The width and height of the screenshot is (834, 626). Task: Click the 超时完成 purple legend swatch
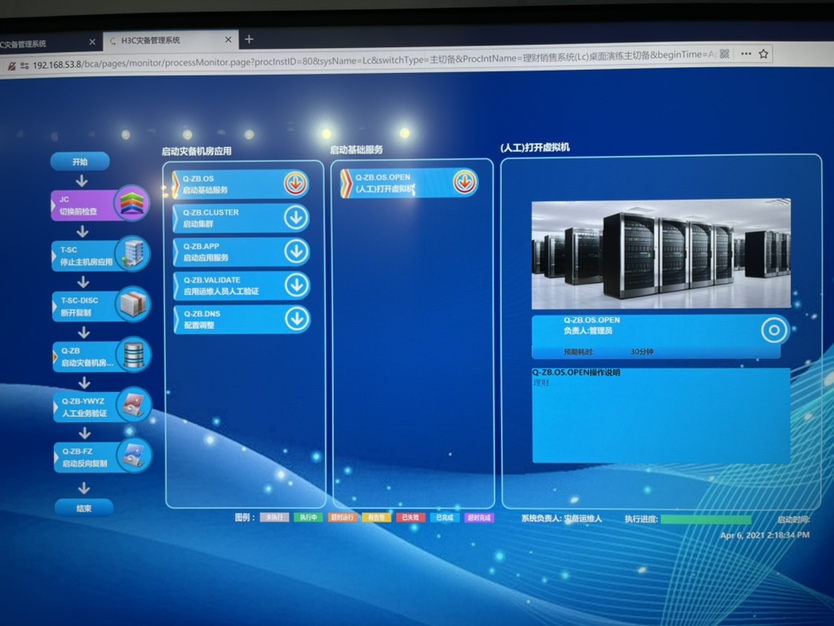click(x=479, y=517)
